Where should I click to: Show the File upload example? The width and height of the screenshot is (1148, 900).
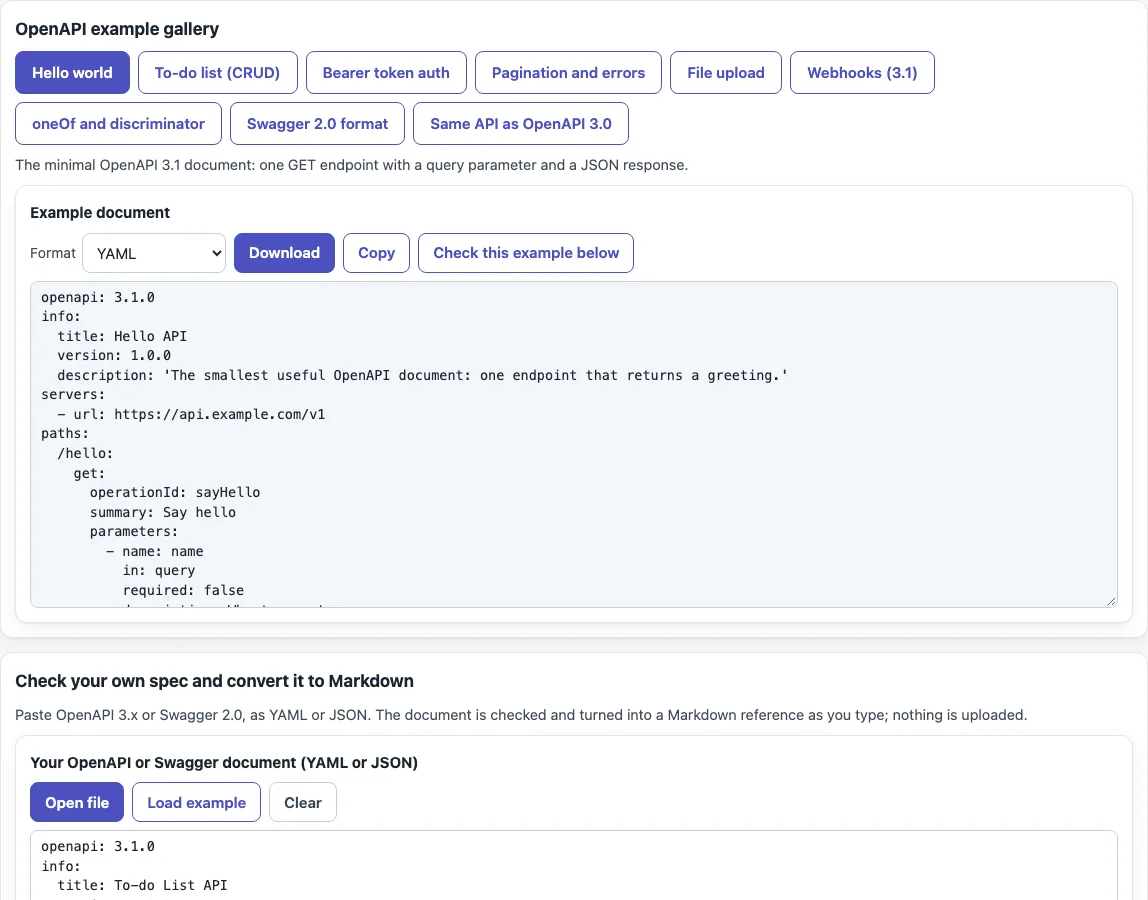726,72
